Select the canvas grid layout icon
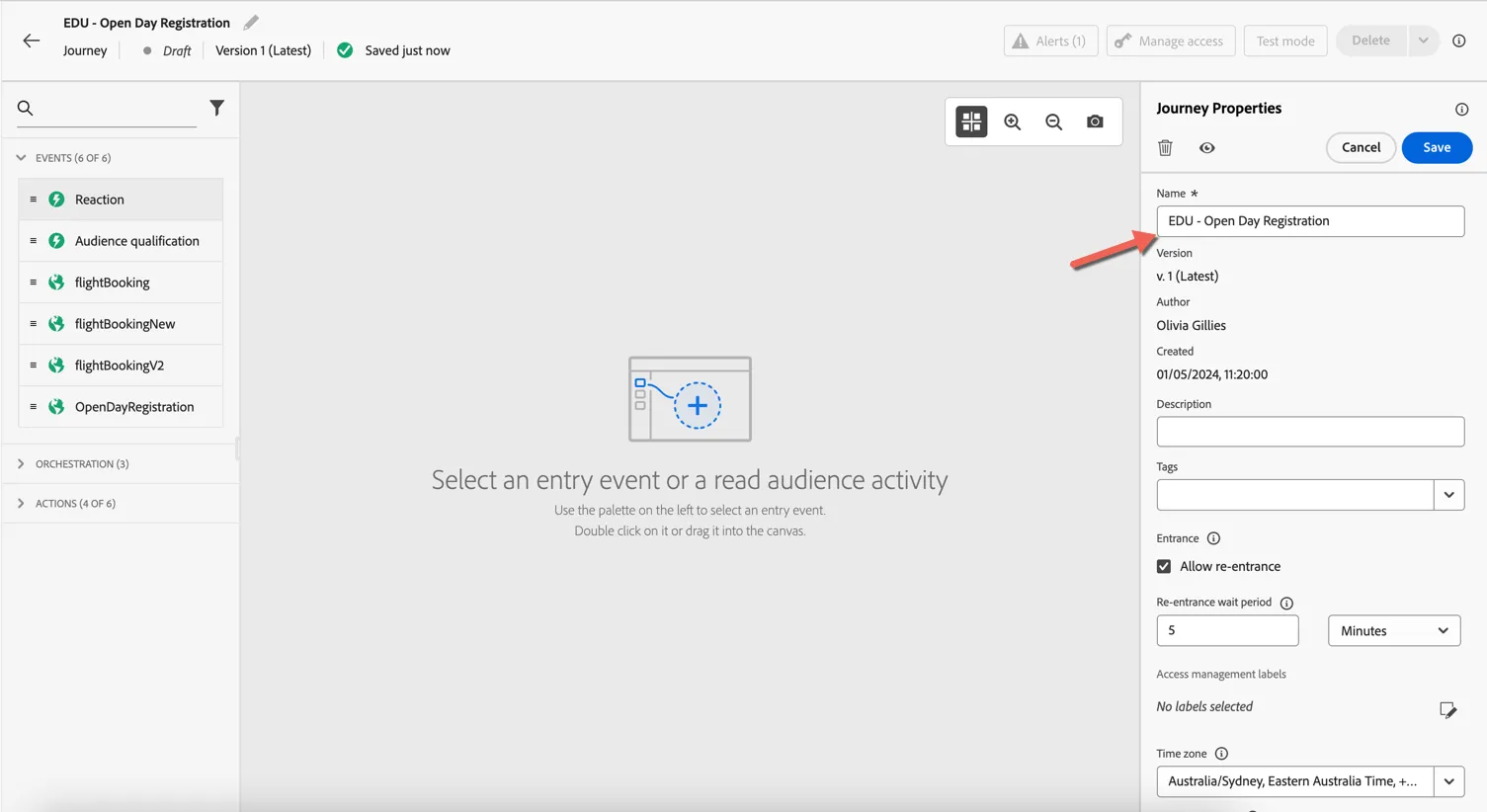Image resolution: width=1487 pixels, height=812 pixels. (x=971, y=122)
